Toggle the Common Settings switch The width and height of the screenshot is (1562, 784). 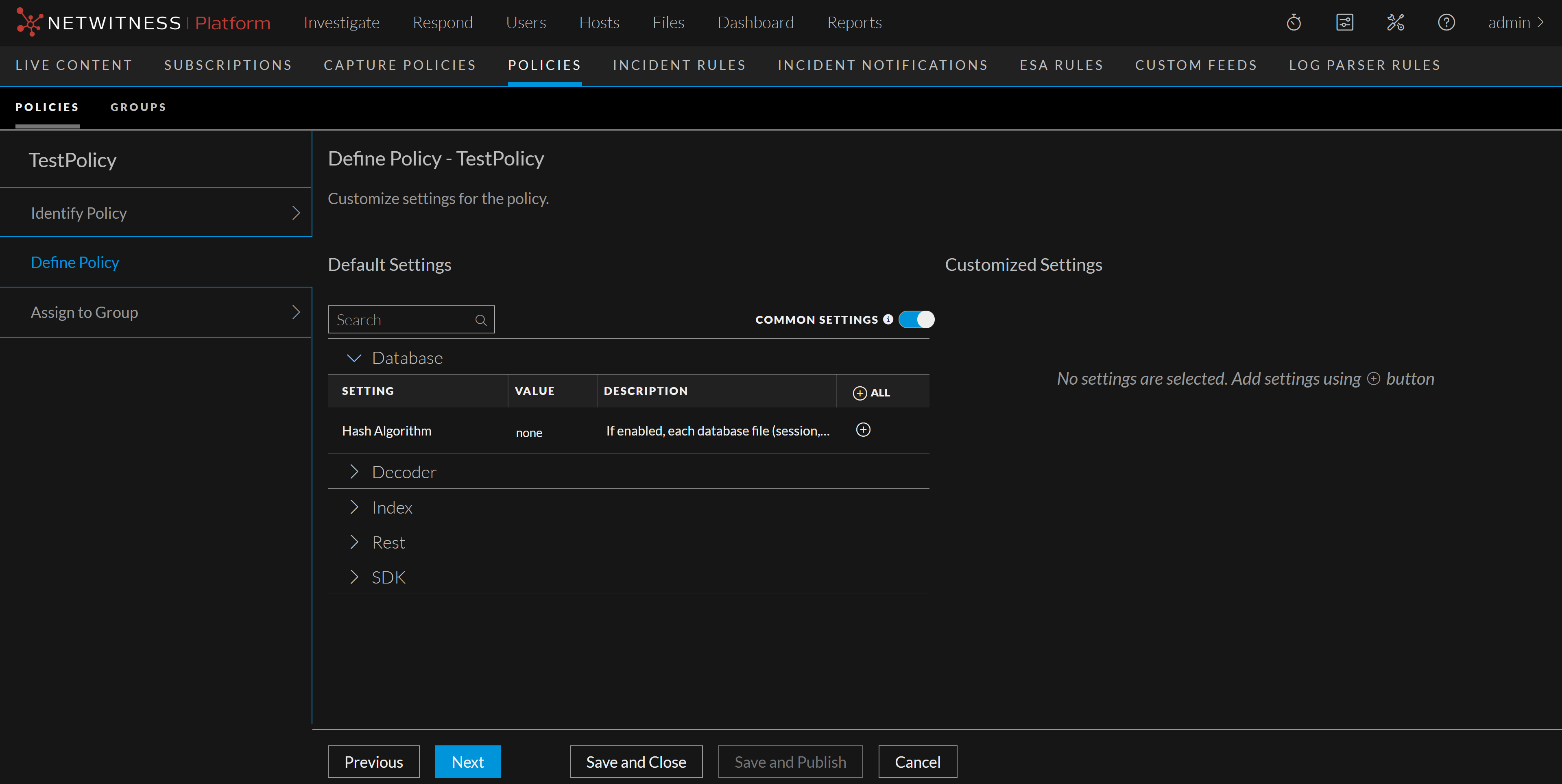click(x=916, y=320)
